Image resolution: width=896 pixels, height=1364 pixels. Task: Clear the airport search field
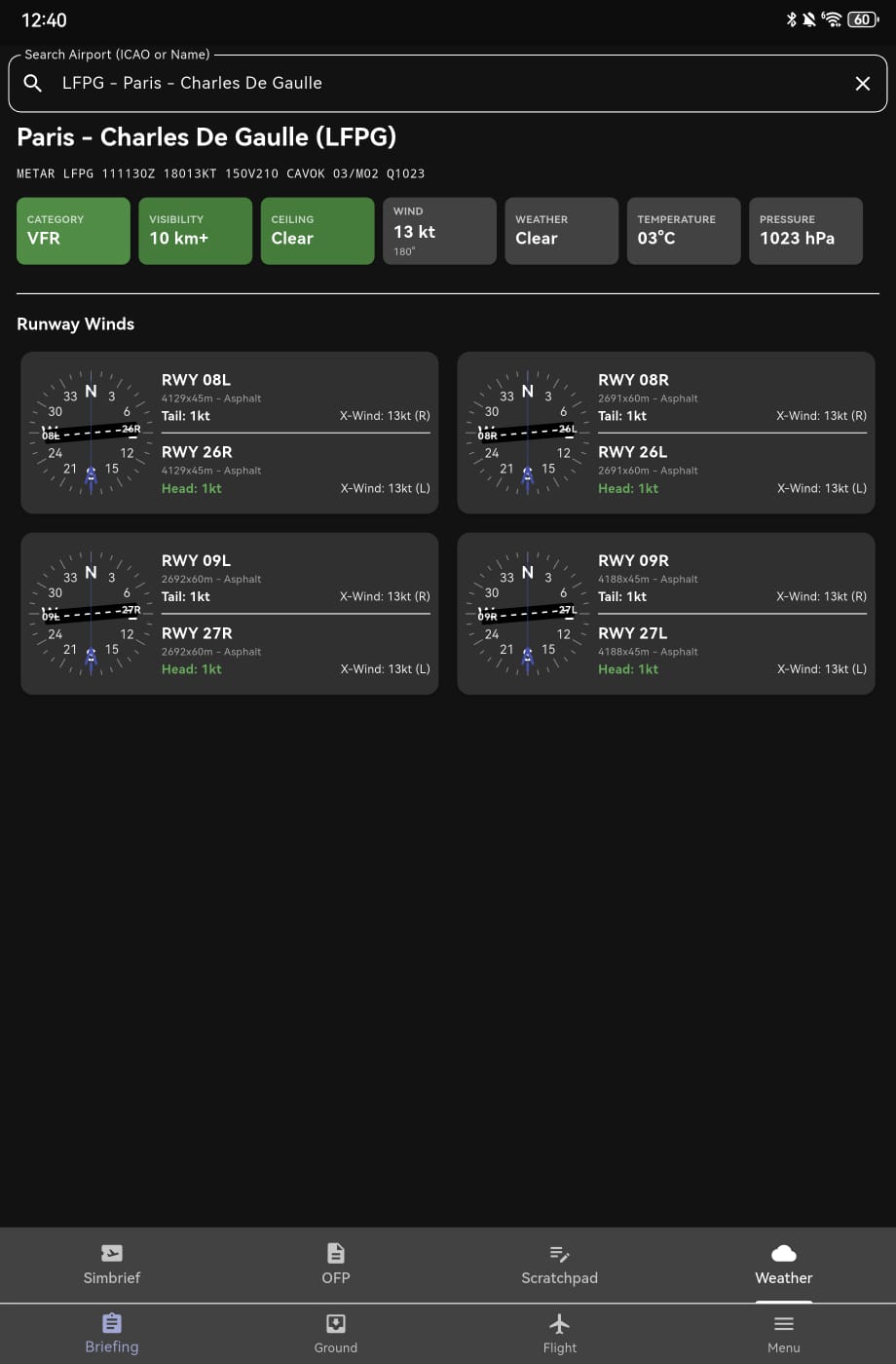862,84
